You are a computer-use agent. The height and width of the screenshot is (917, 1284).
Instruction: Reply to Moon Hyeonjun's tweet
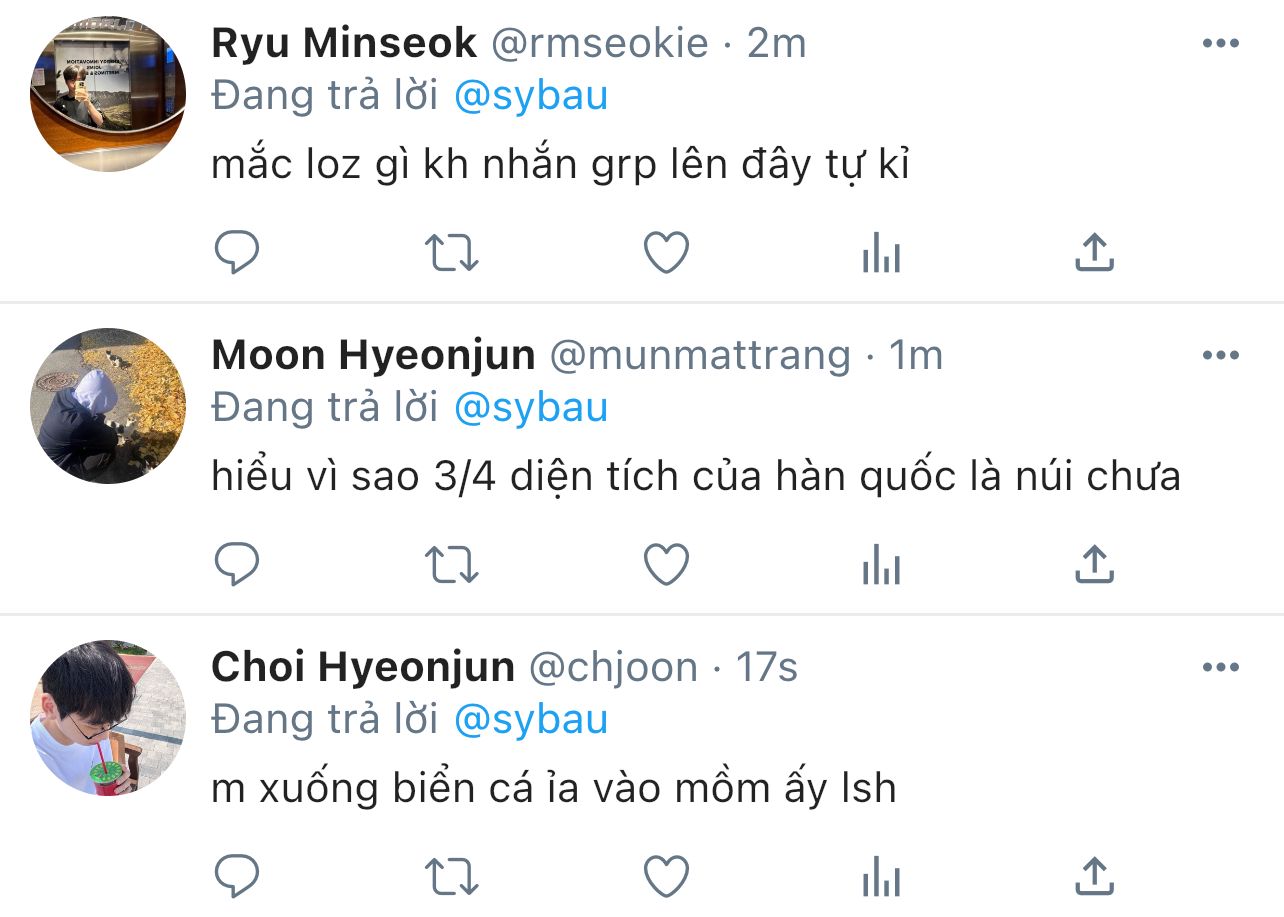238,566
